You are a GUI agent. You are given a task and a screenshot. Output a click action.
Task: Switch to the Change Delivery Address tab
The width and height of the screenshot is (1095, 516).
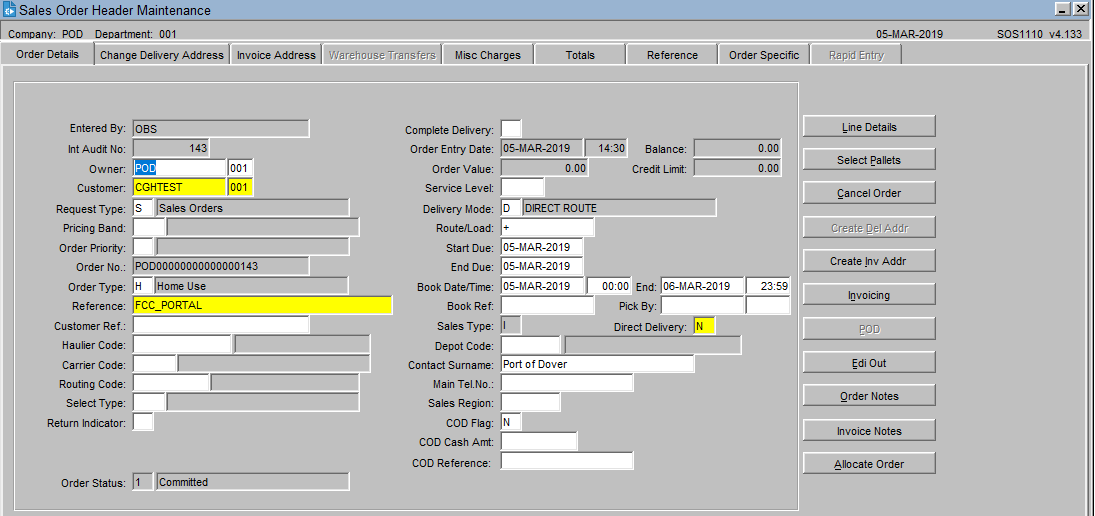click(x=162, y=55)
